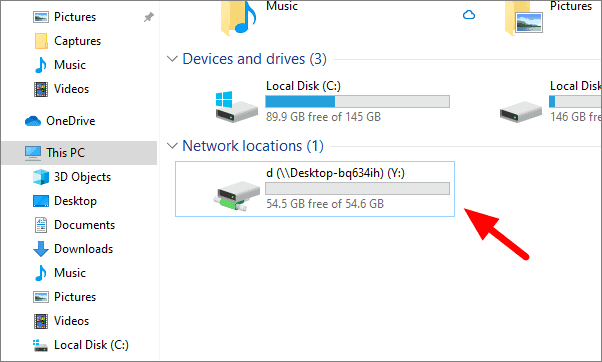Click the Devices and drives (3) header
Image resolution: width=602 pixels, height=362 pixels.
(255, 59)
